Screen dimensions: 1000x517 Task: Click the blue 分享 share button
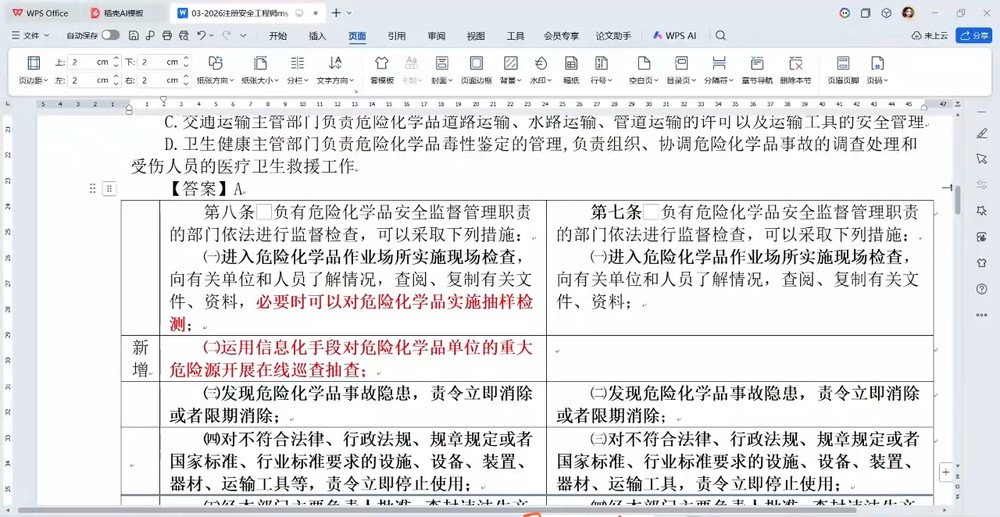pyautogui.click(x=974, y=36)
